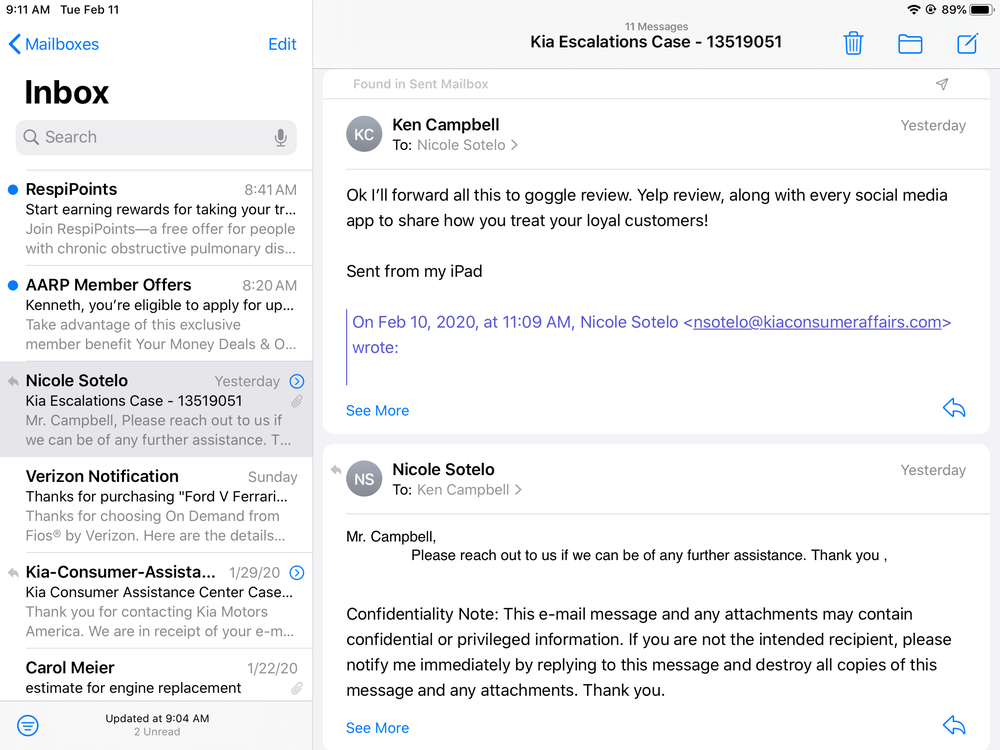1000x750 pixels.
Task: Click the trash icon to delete message
Action: pos(853,43)
